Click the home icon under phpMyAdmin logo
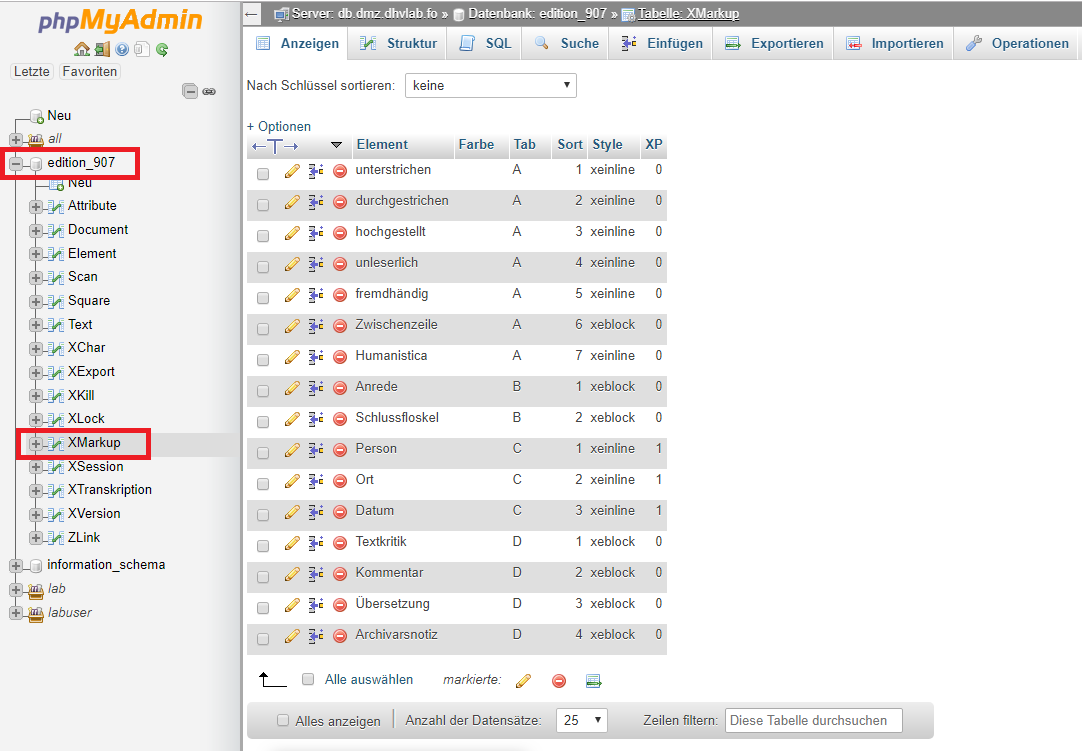Screen dimensions: 1082x751 (82, 49)
